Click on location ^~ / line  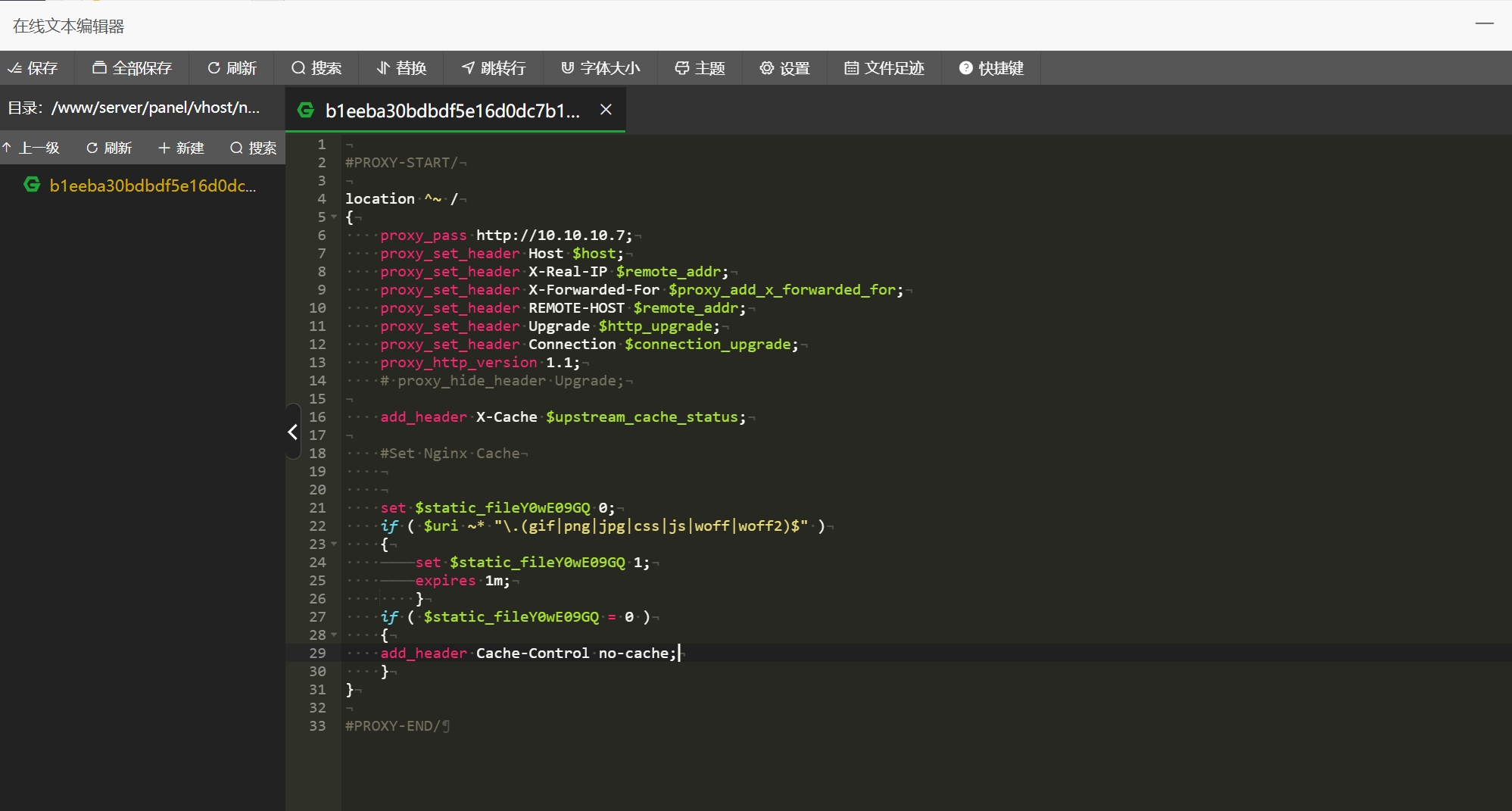[x=401, y=199]
